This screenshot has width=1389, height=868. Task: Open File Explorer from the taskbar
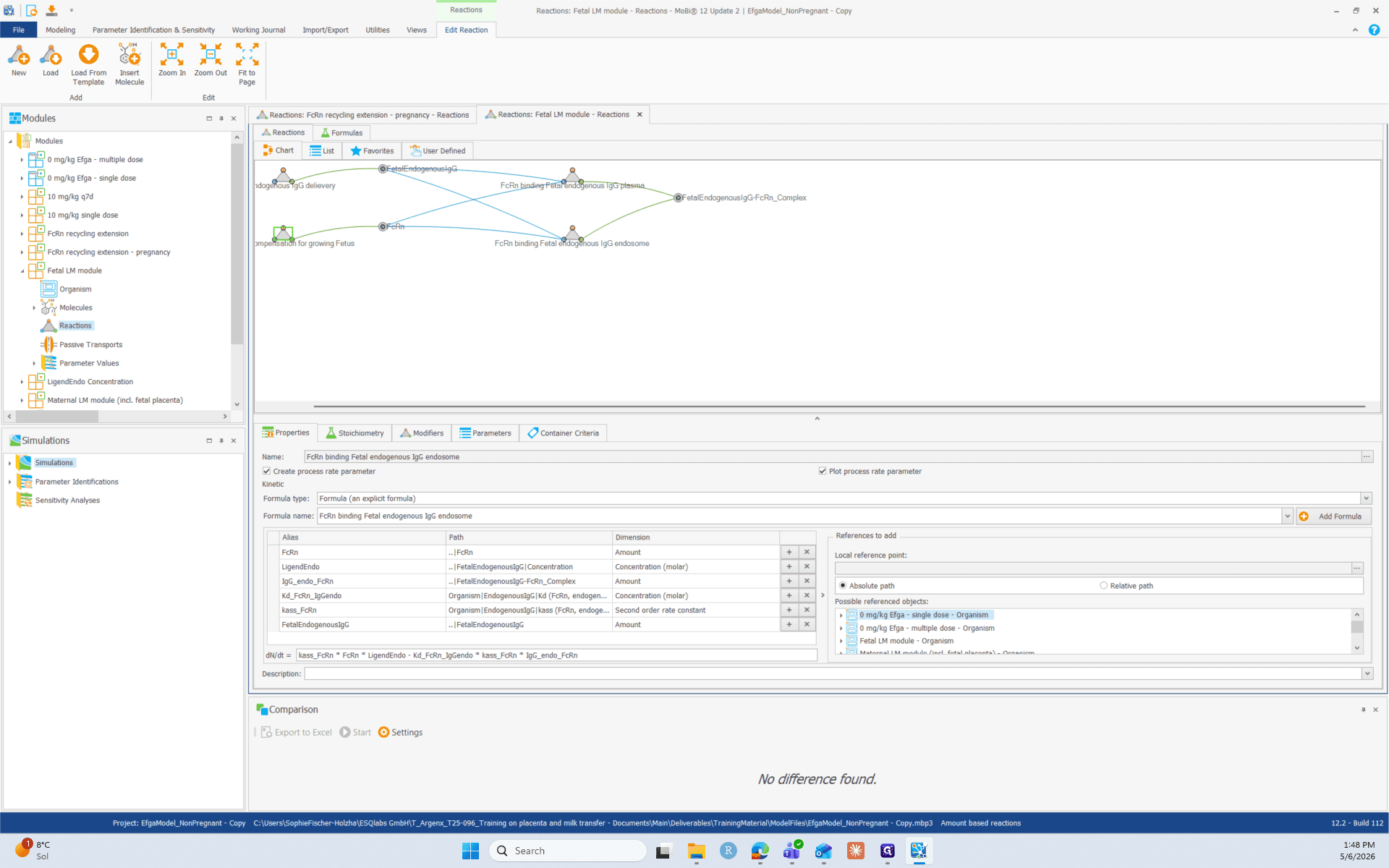696,851
